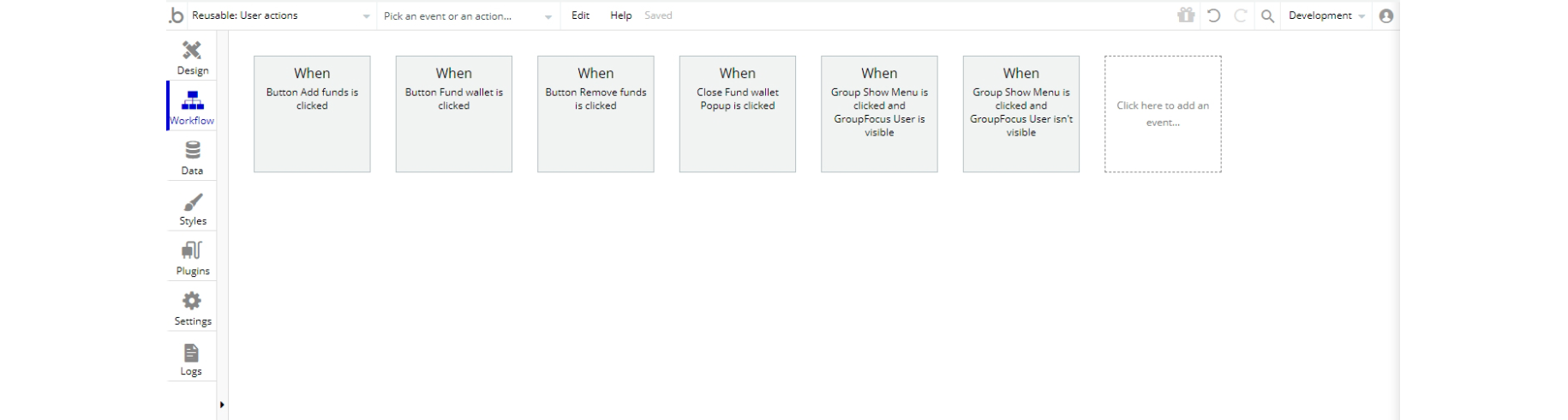Screen dimensions: 1568x420
Task: Click the undo arrow icon
Action: tap(1213, 15)
